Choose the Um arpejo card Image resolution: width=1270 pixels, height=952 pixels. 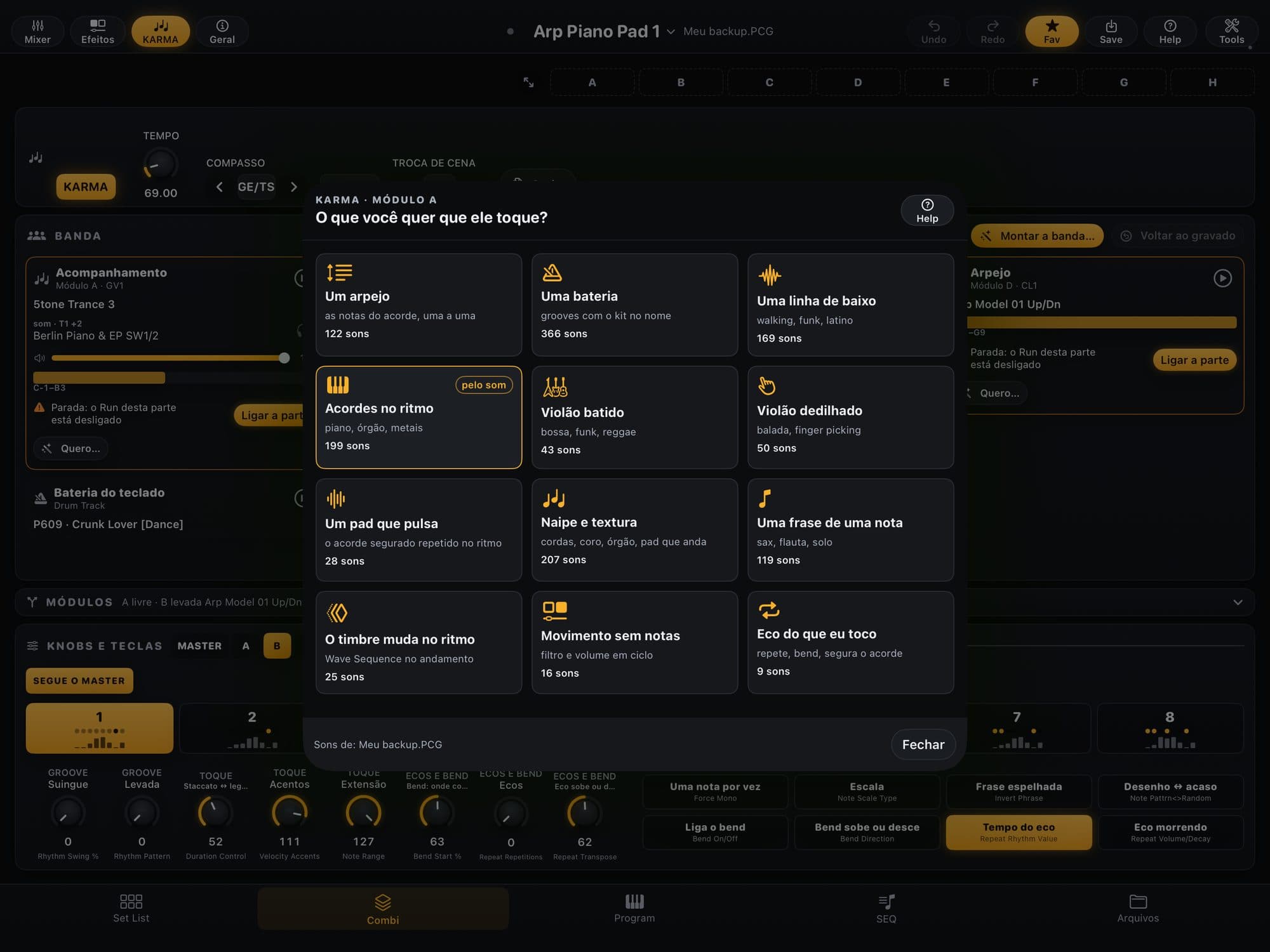tap(419, 305)
